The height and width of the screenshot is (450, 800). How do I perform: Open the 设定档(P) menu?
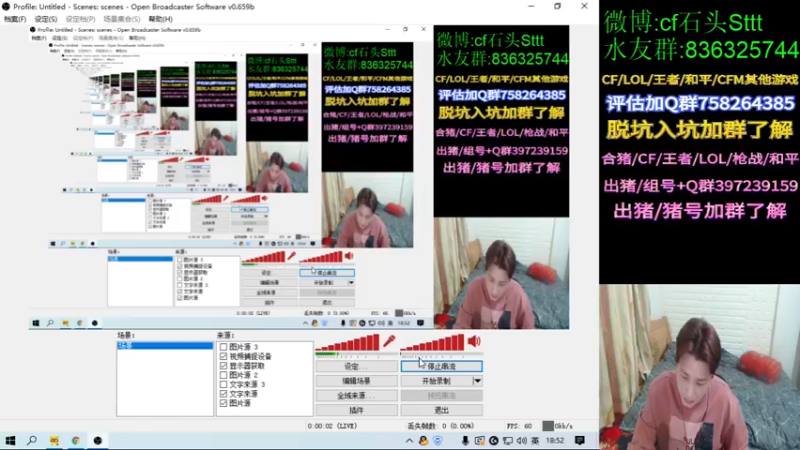pyautogui.click(x=80, y=19)
